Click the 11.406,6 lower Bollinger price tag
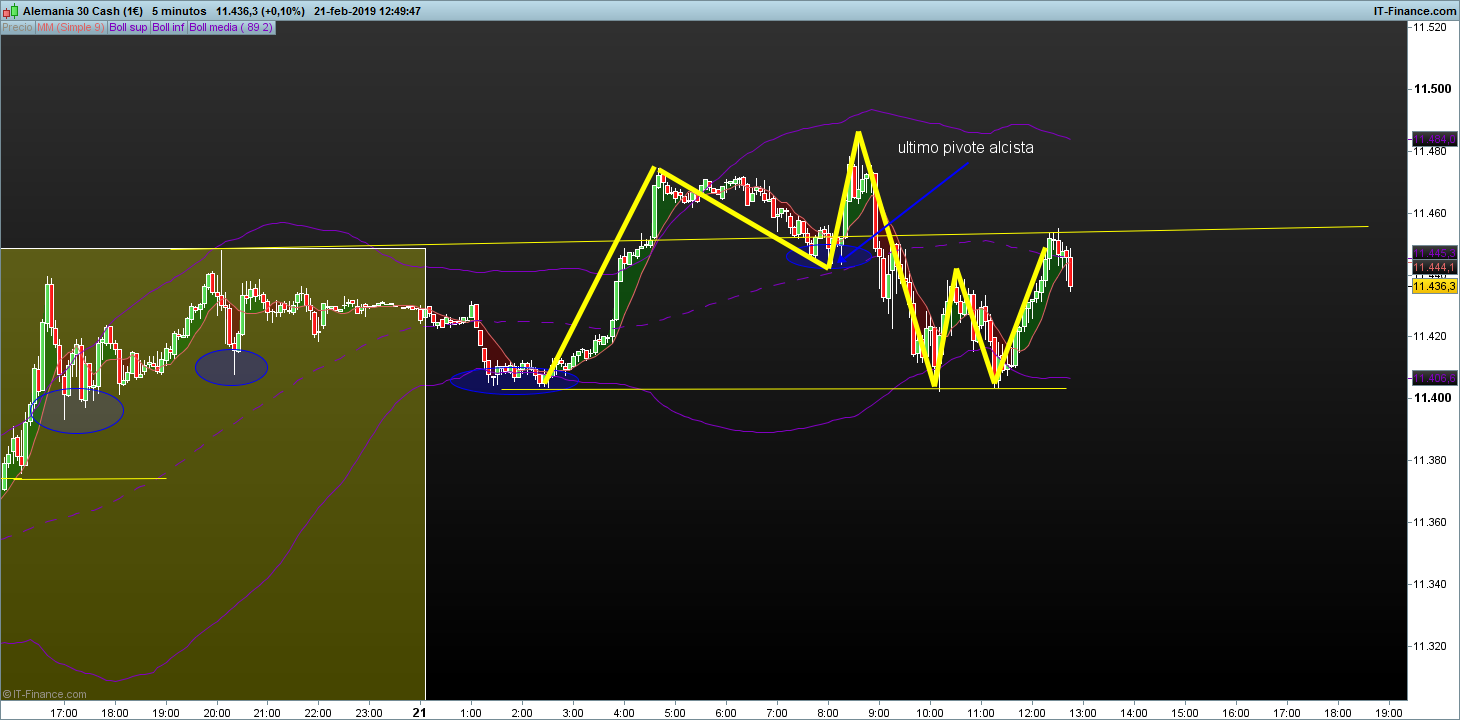 (1434, 378)
